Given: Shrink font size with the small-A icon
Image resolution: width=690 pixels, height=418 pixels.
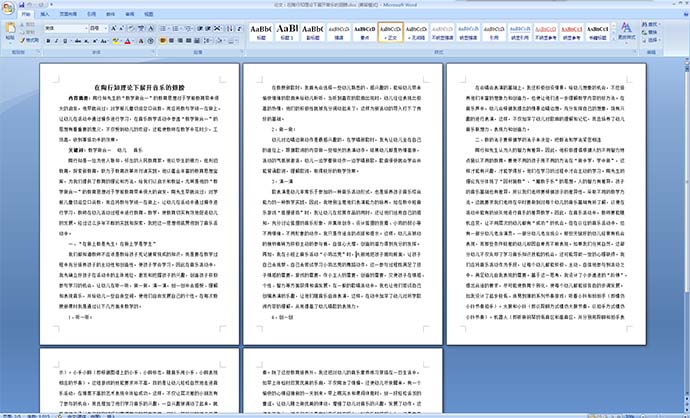Looking at the screenshot, I should click(x=121, y=28).
